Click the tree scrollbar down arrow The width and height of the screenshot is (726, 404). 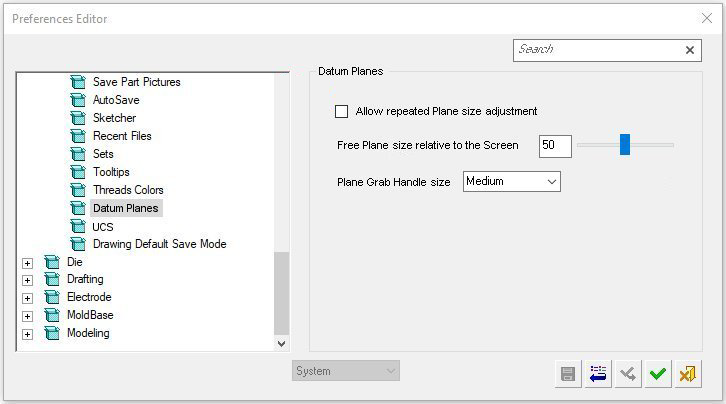(281, 343)
